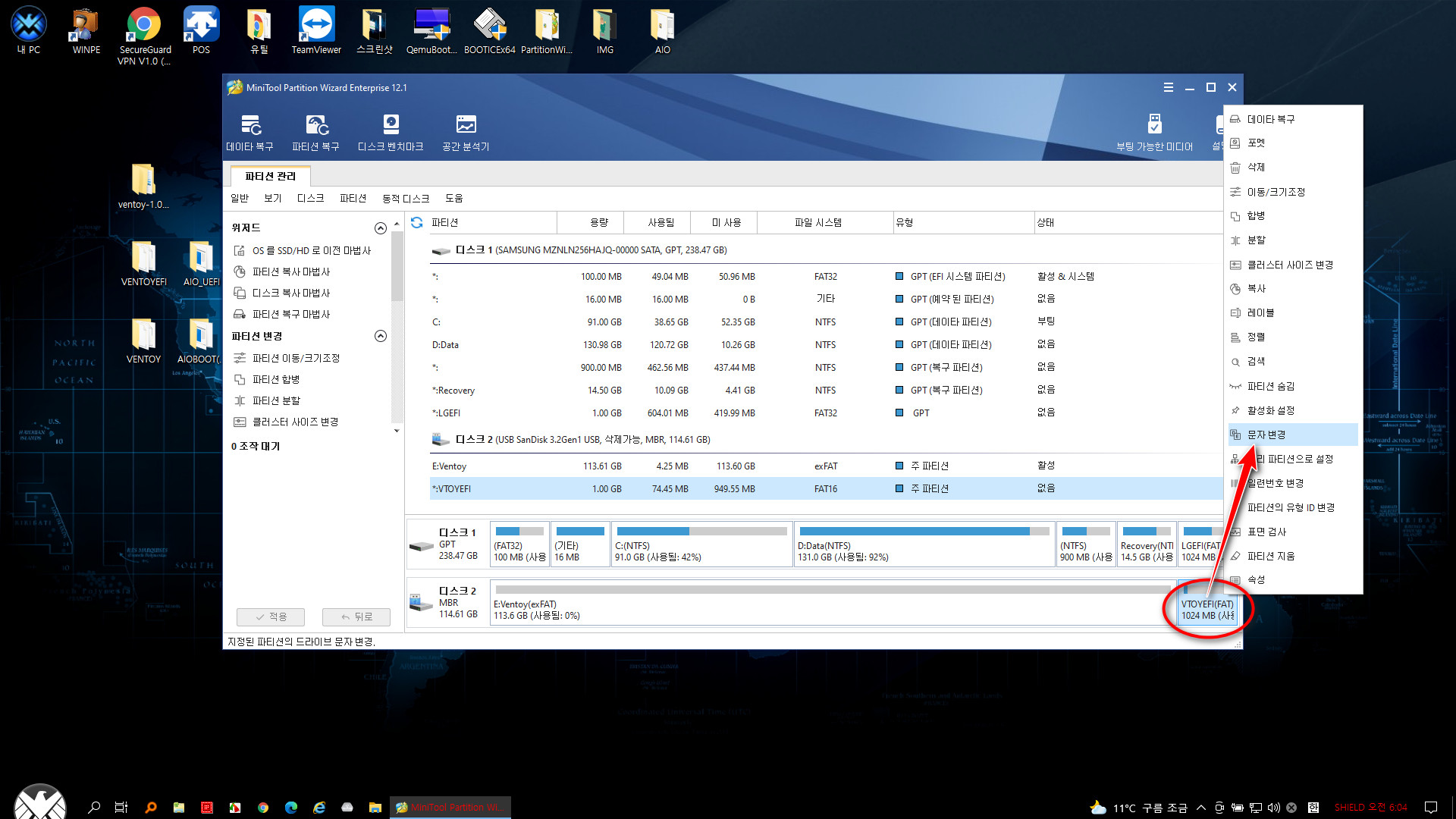Choose 포맷 in context menu
This screenshot has height=819, width=1456.
tap(1293, 143)
